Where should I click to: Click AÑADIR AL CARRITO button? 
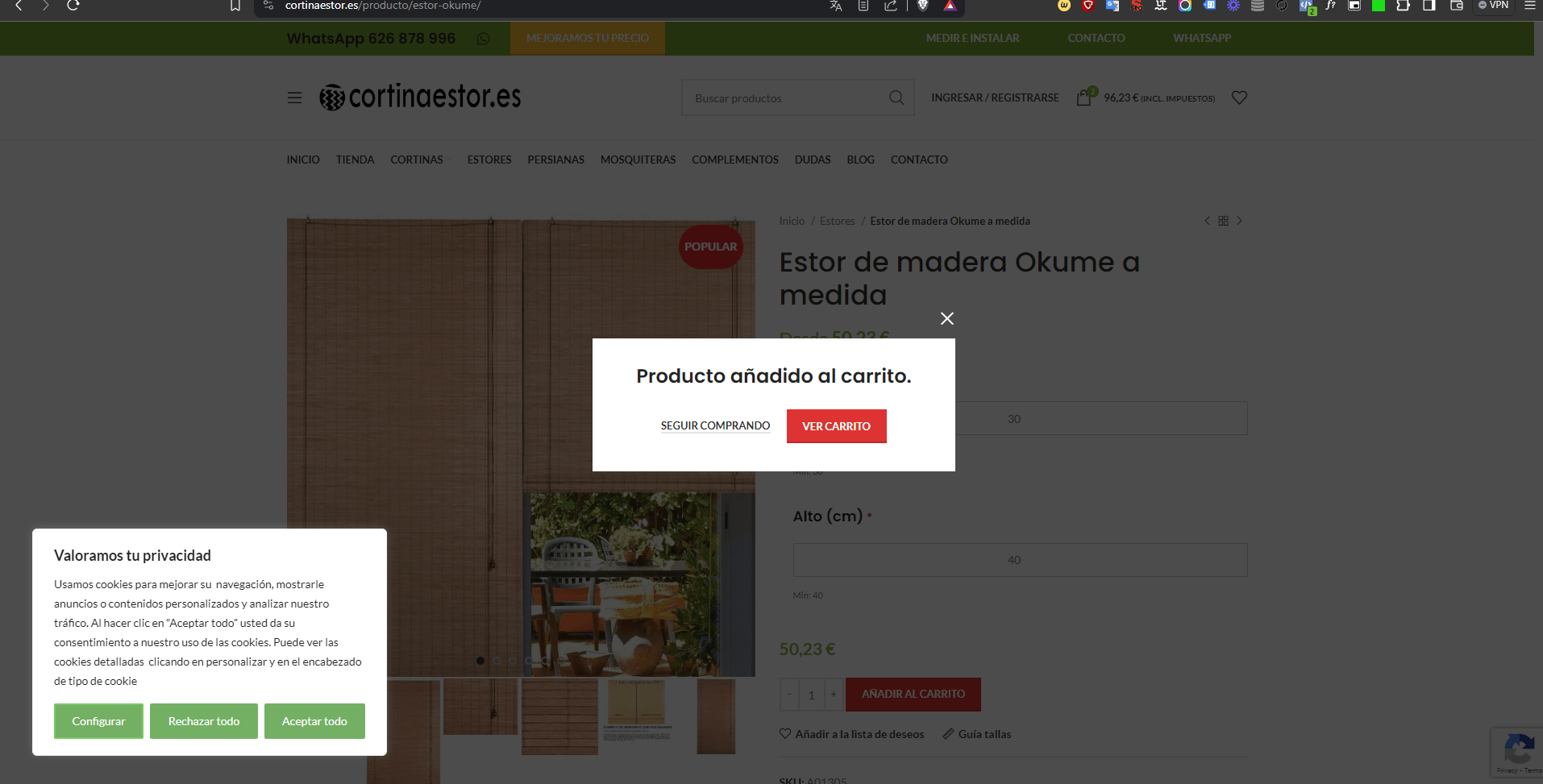[x=913, y=694]
